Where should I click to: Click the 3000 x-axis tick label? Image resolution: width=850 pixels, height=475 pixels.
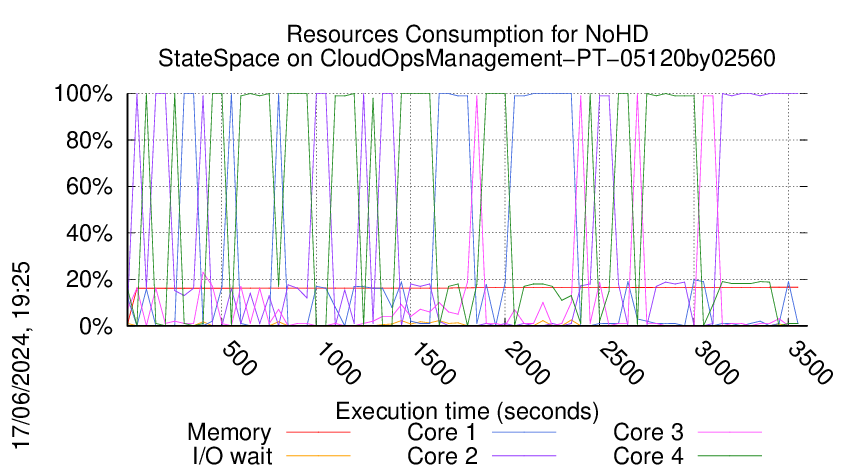click(716, 363)
